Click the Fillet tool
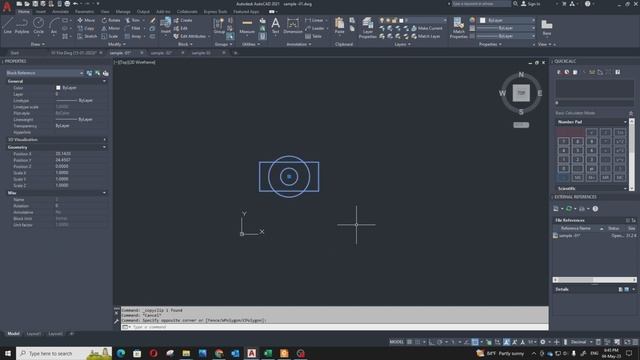 pyautogui.click(x=132, y=28)
